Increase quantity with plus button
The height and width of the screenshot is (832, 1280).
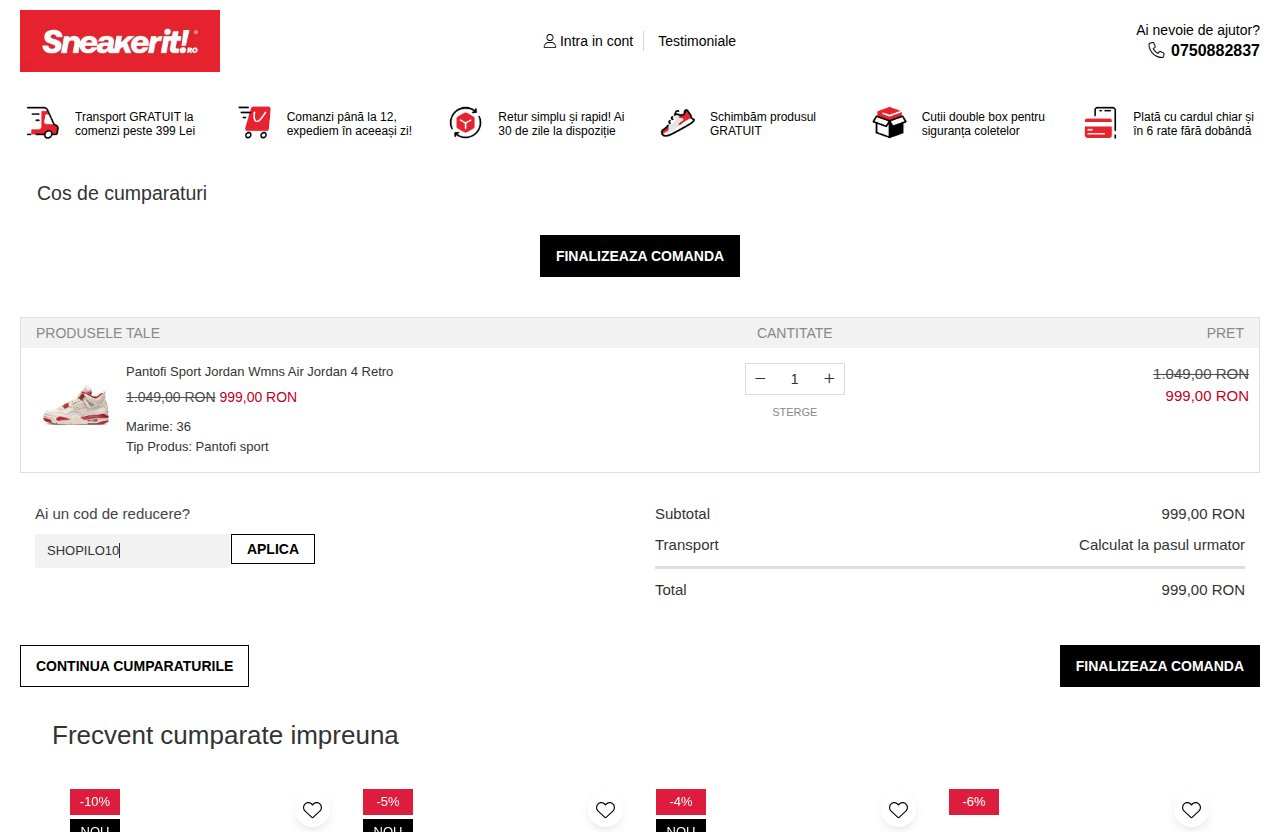829,379
